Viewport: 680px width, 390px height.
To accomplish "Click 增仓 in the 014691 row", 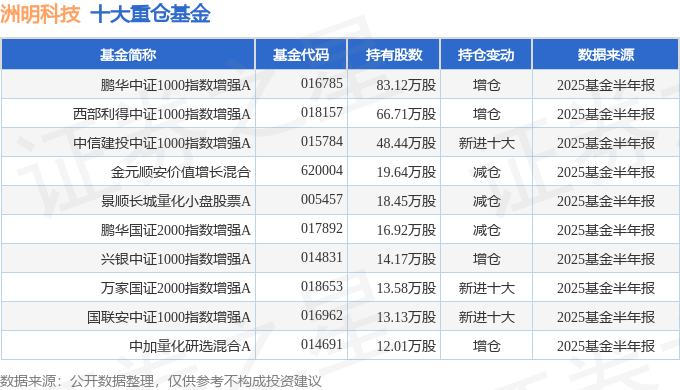I will pyautogui.click(x=487, y=347).
